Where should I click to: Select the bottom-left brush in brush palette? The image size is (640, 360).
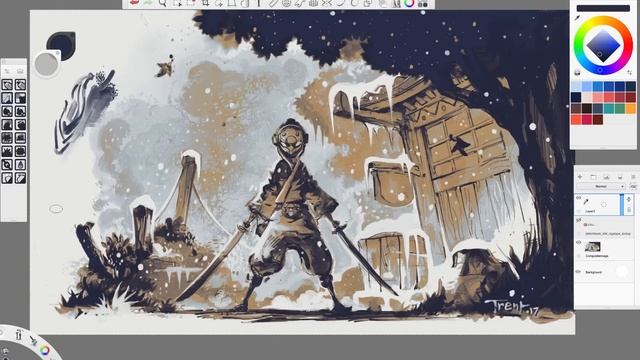7,178
